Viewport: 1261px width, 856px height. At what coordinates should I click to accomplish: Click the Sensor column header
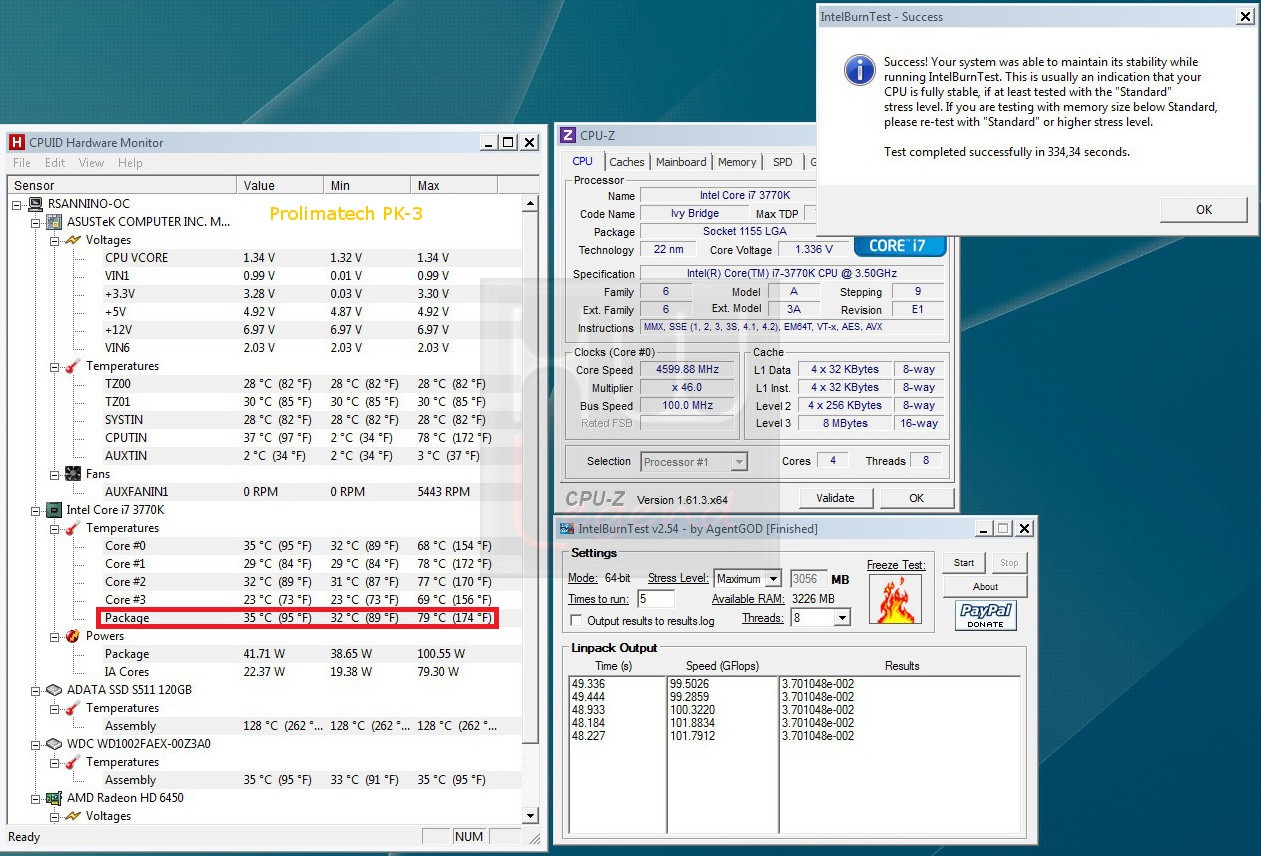[123, 185]
